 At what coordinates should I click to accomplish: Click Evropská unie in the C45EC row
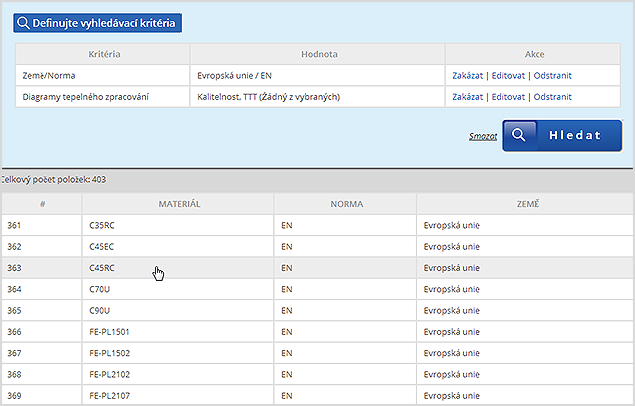click(452, 247)
